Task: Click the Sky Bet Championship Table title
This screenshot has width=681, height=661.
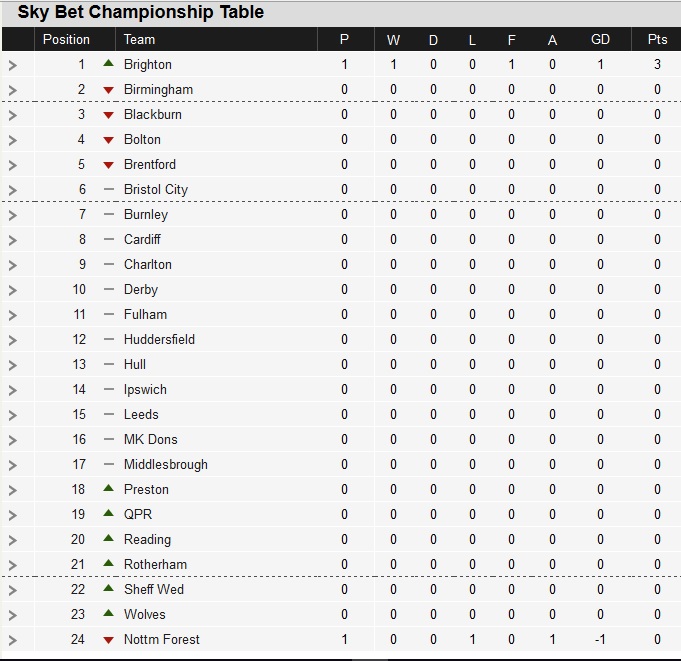Action: point(141,12)
